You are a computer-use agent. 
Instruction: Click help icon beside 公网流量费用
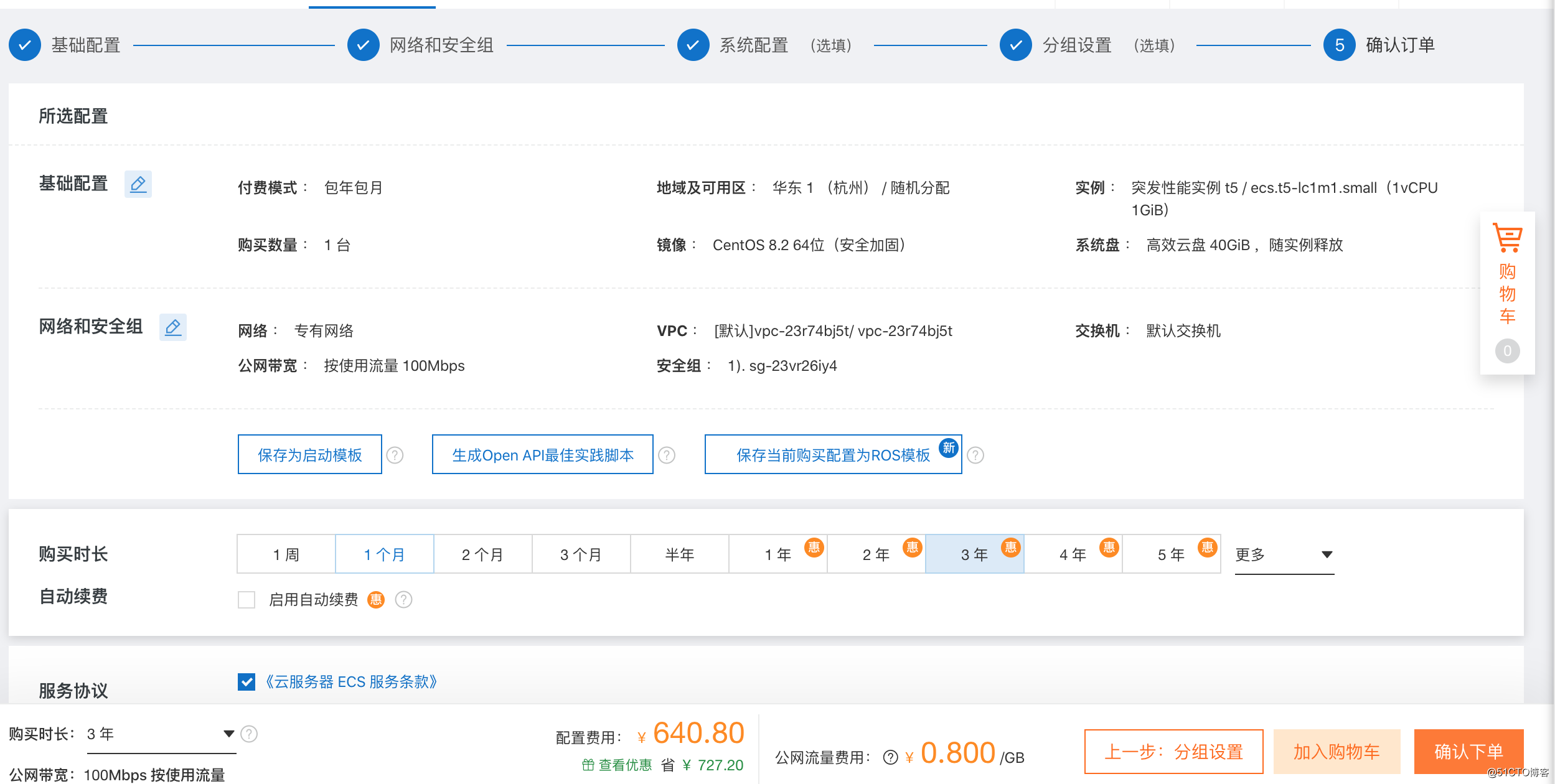pyautogui.click(x=891, y=757)
